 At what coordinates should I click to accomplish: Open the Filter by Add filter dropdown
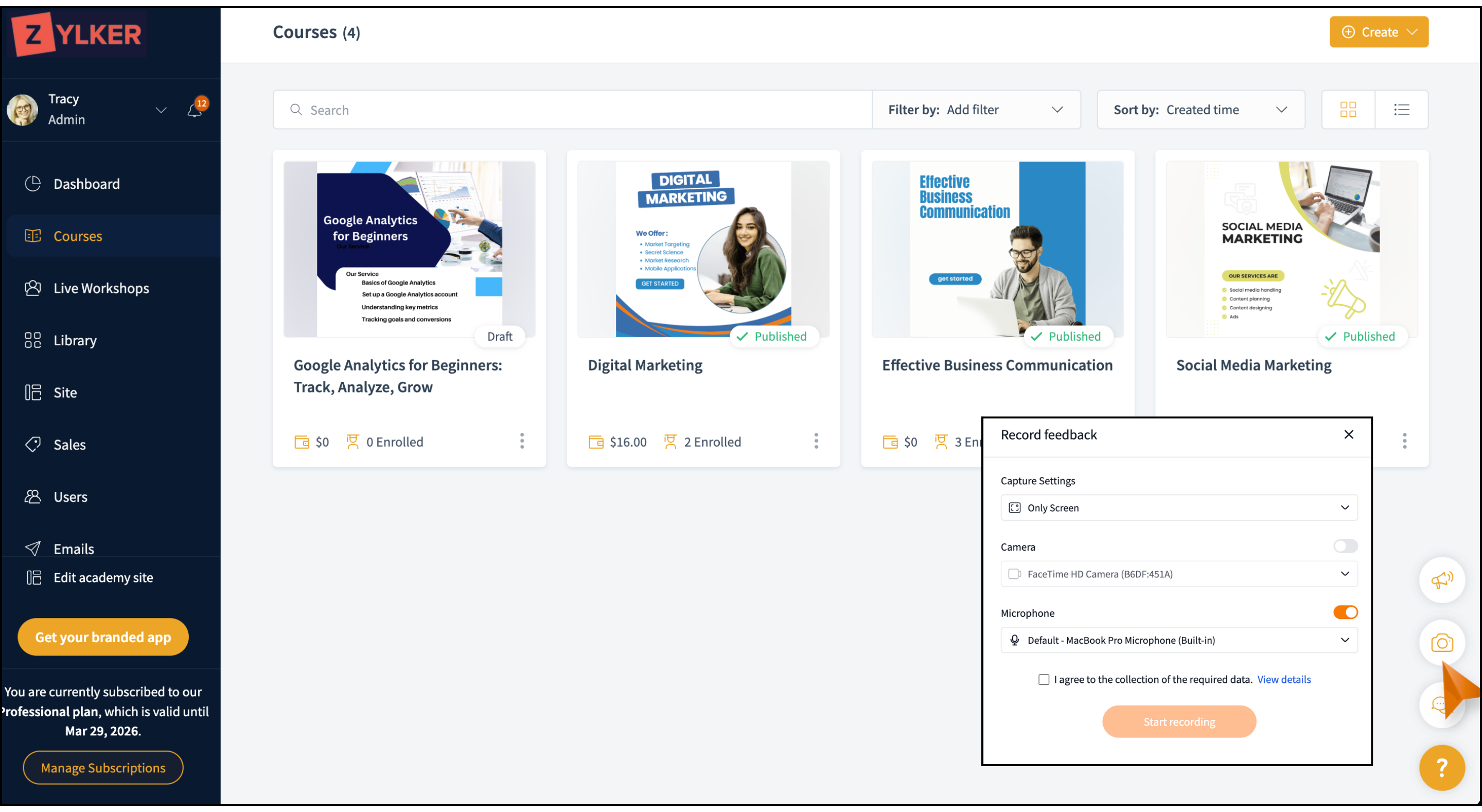[x=975, y=109]
